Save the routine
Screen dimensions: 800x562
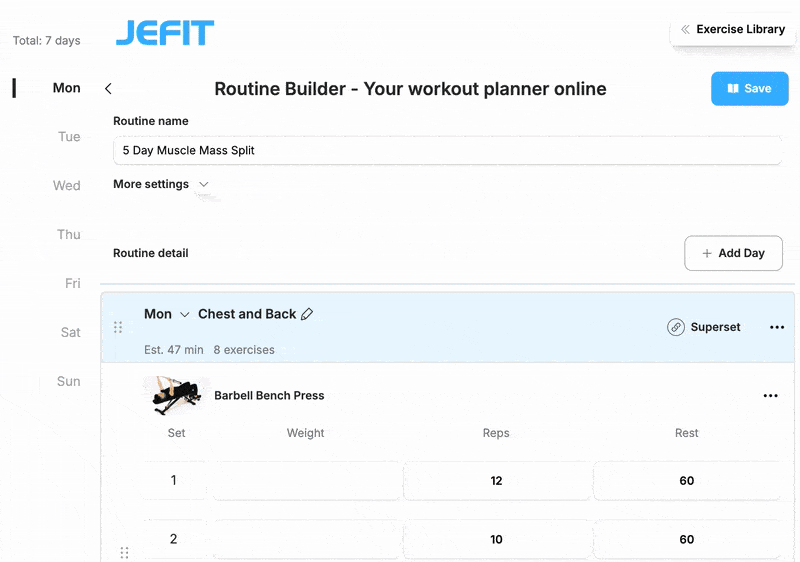[749, 88]
